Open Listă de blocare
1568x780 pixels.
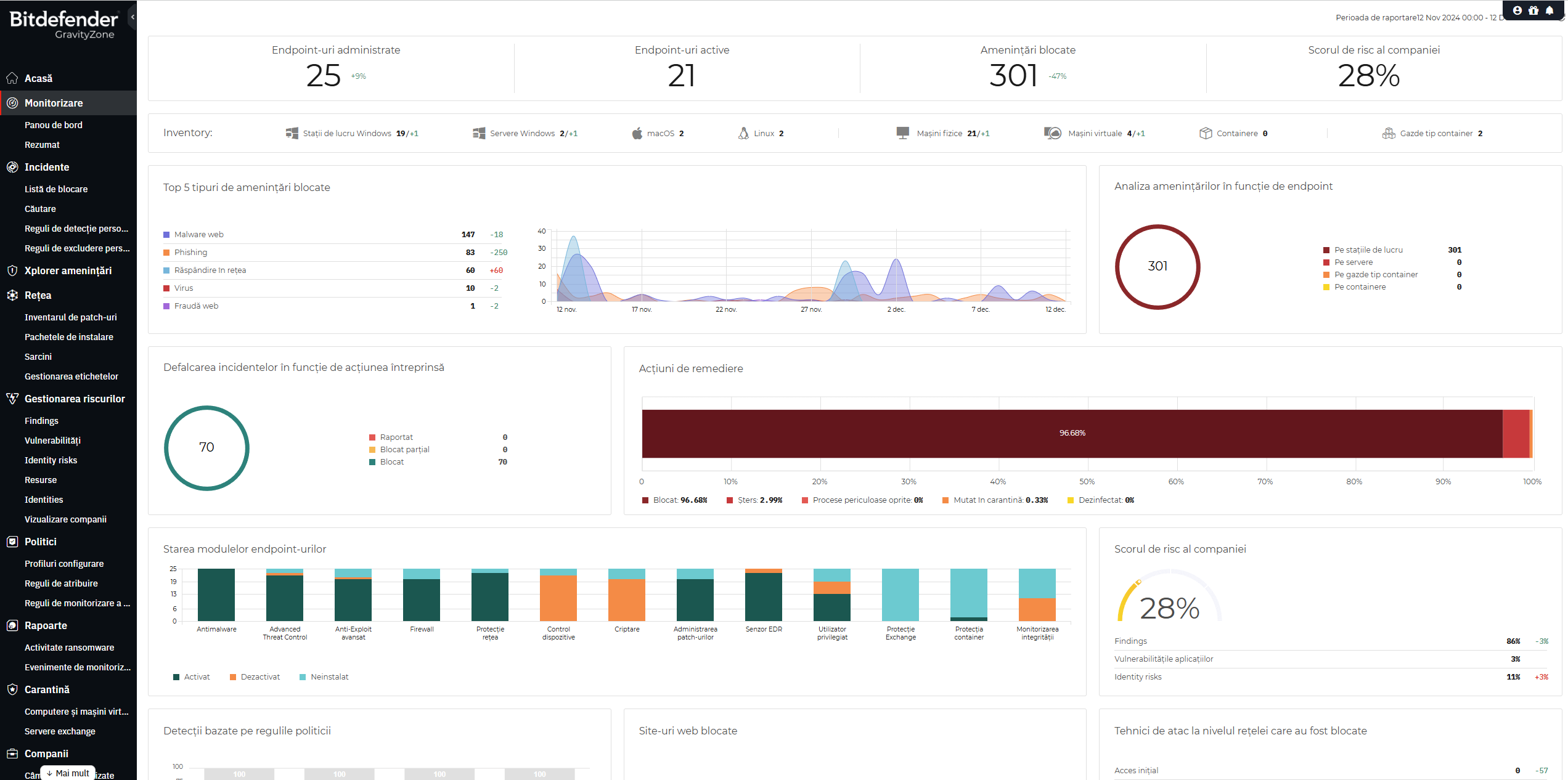point(56,189)
